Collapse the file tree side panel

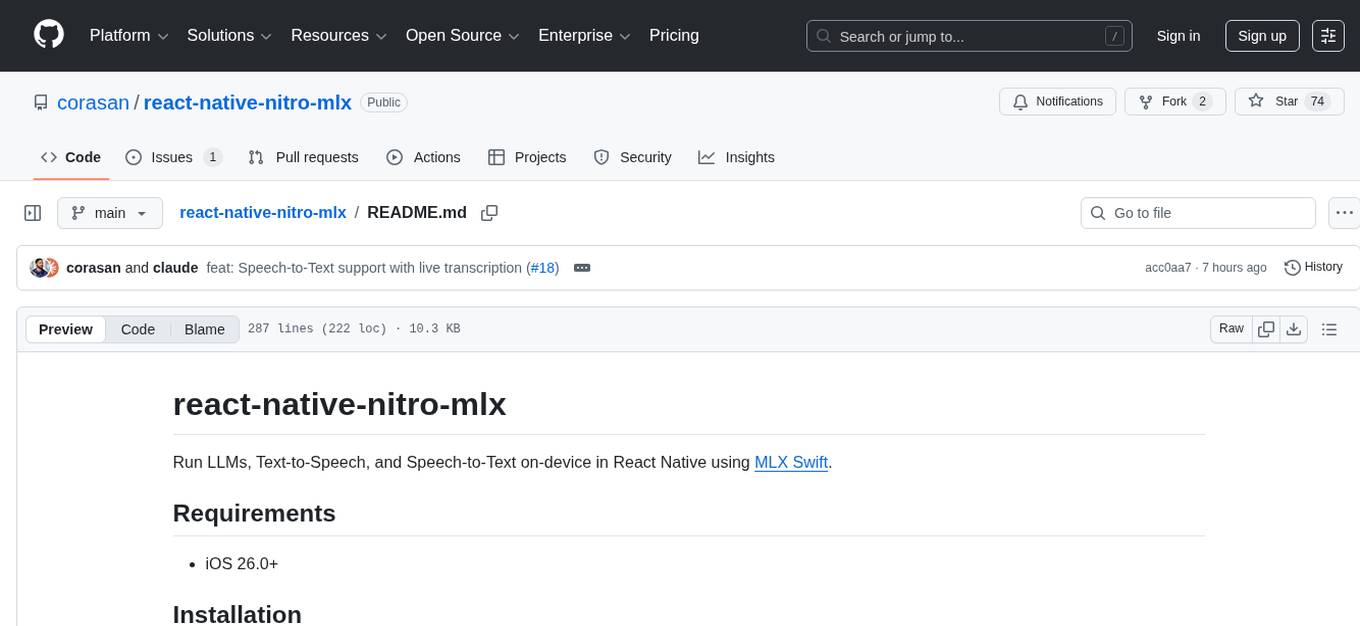(x=32, y=212)
